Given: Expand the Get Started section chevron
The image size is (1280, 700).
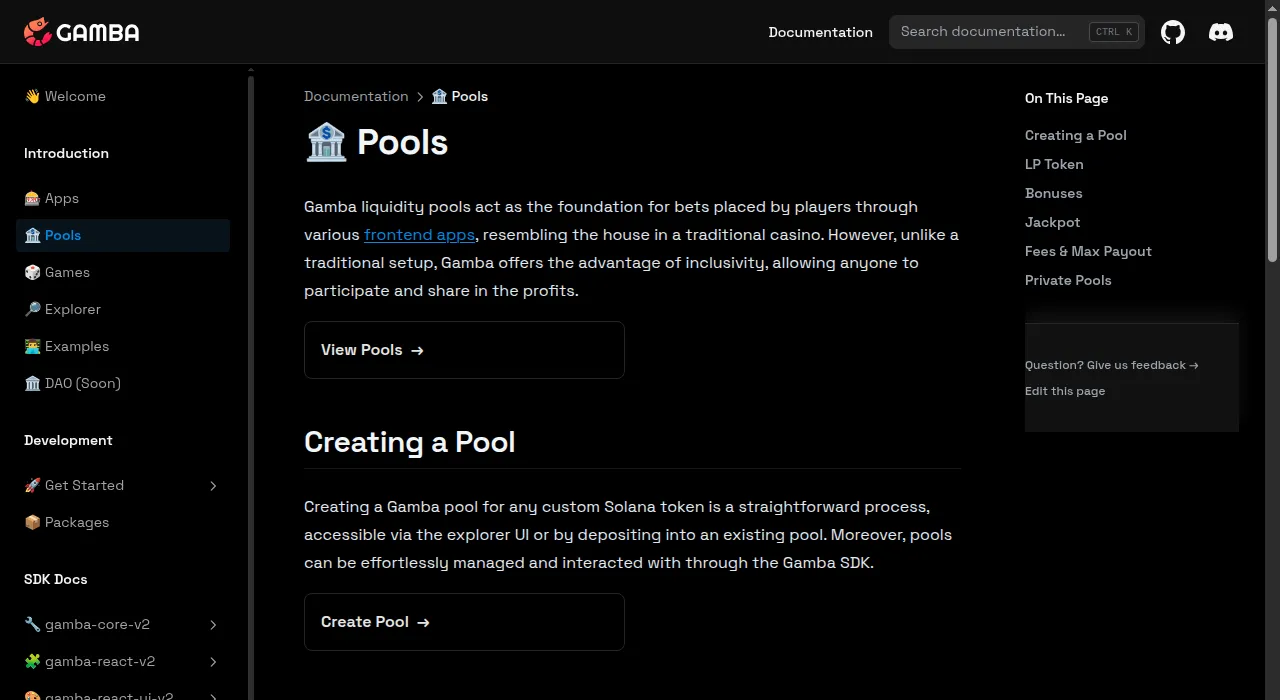Looking at the screenshot, I should click(x=213, y=486).
